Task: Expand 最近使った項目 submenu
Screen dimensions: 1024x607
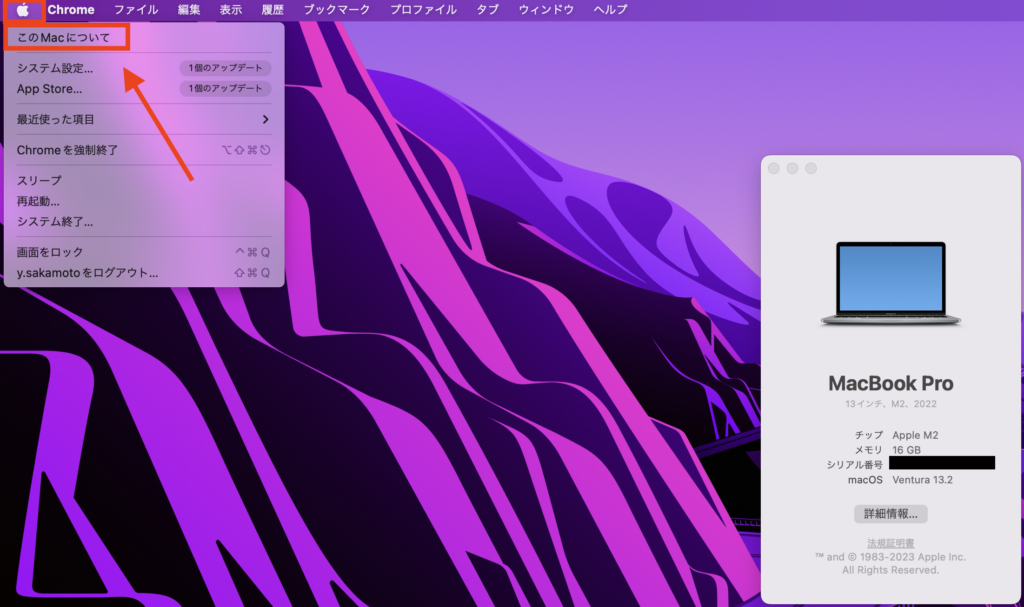Action: [144, 120]
